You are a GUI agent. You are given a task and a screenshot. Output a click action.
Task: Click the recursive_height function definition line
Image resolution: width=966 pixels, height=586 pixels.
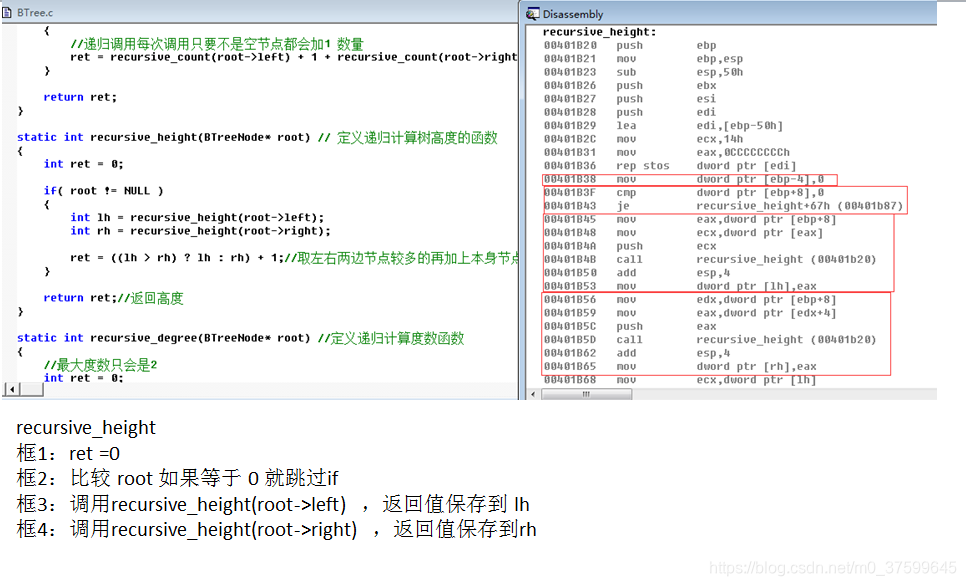pyautogui.click(x=257, y=137)
